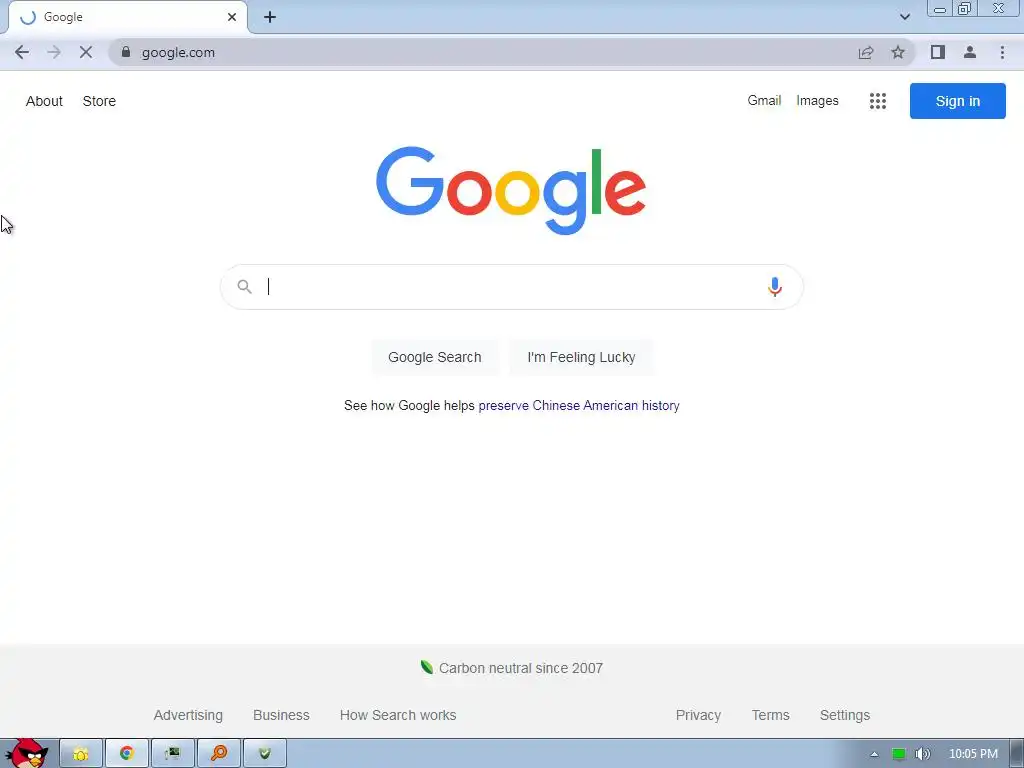This screenshot has height=768, width=1024.
Task: Open the Privacy footer link
Action: coord(698,715)
